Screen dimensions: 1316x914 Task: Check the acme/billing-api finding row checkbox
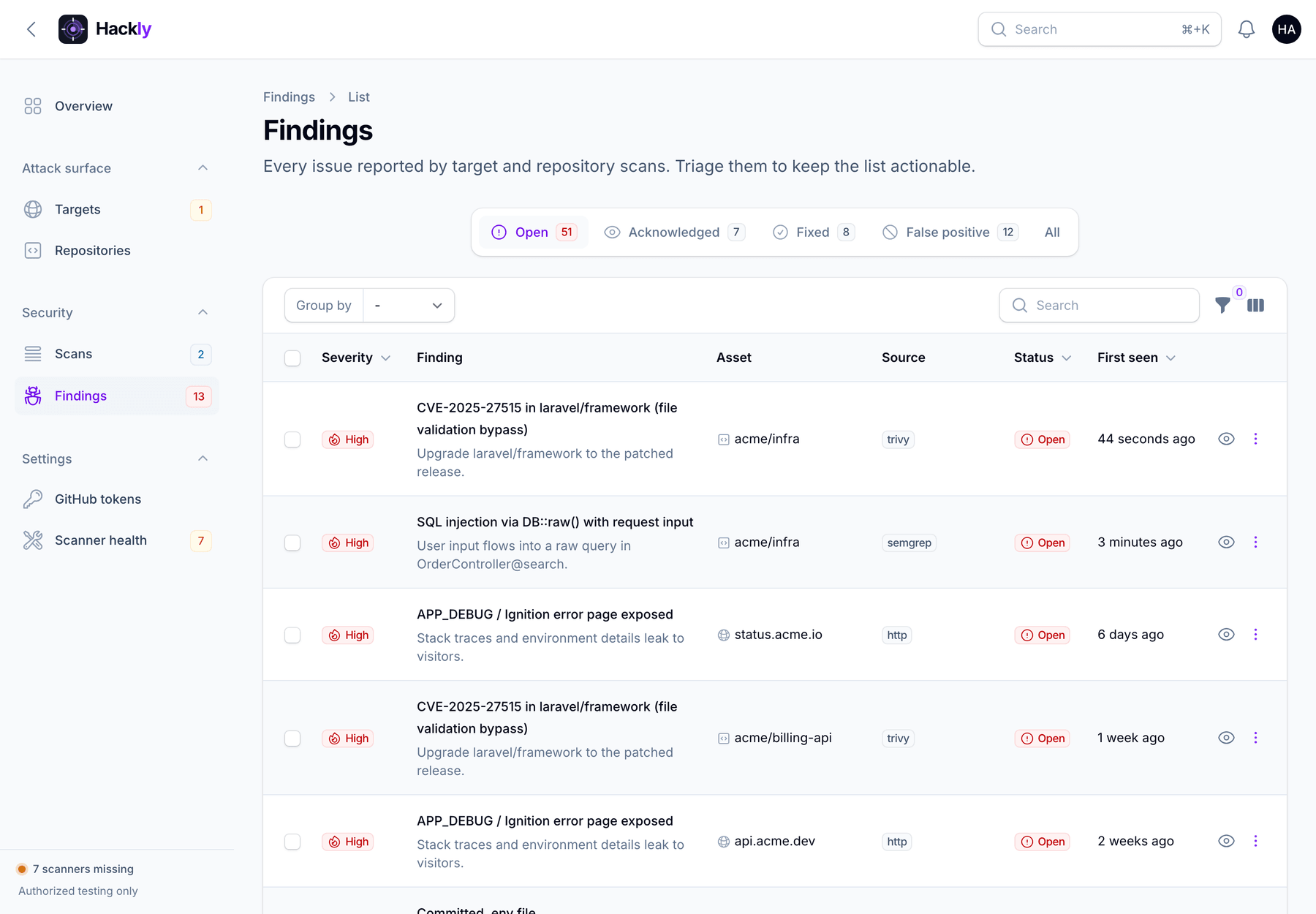click(292, 739)
